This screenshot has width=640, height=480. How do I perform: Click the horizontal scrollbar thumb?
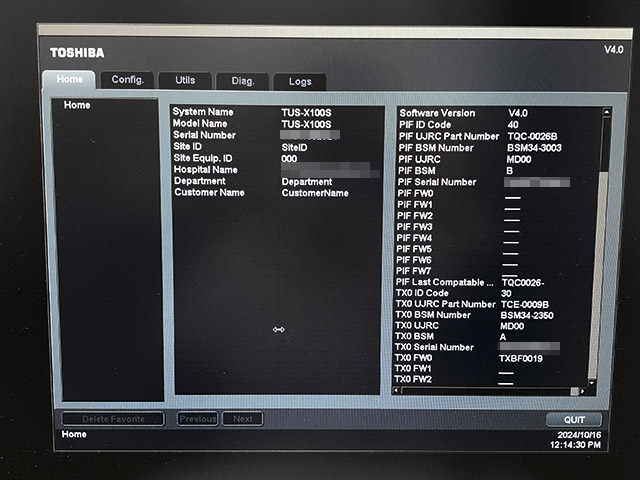[x=574, y=391]
